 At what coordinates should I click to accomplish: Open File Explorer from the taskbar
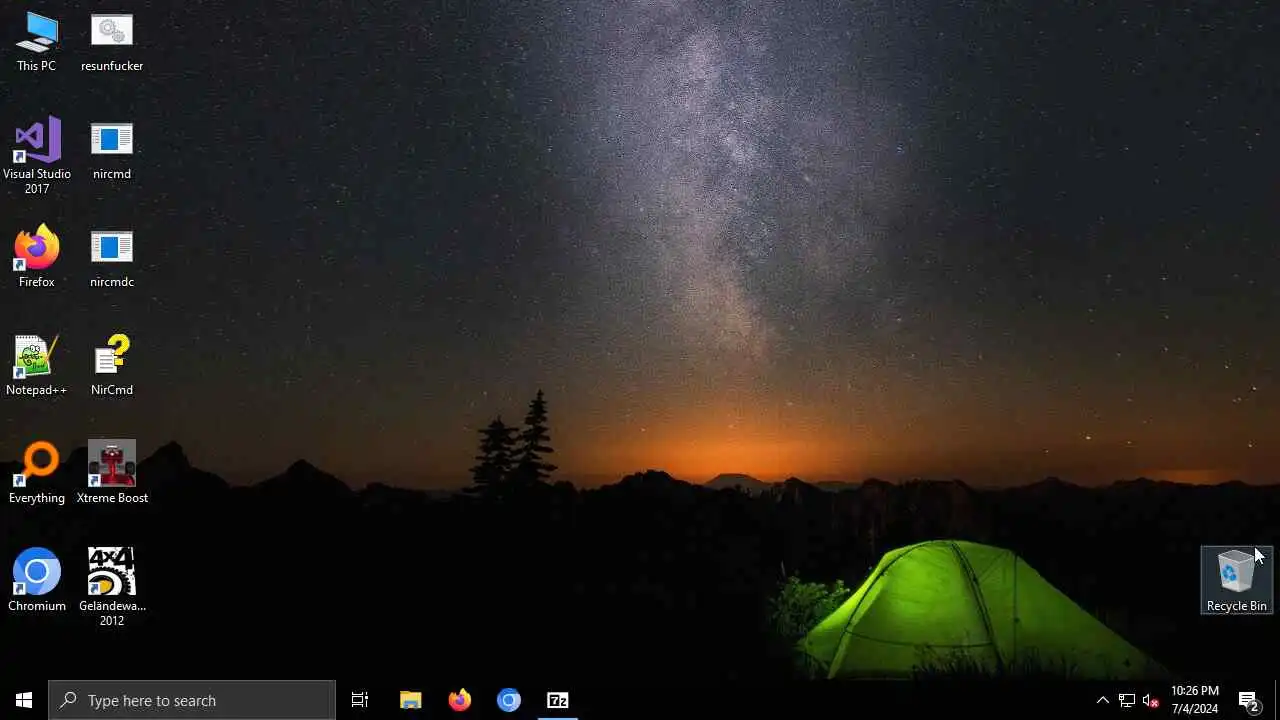[x=410, y=700]
